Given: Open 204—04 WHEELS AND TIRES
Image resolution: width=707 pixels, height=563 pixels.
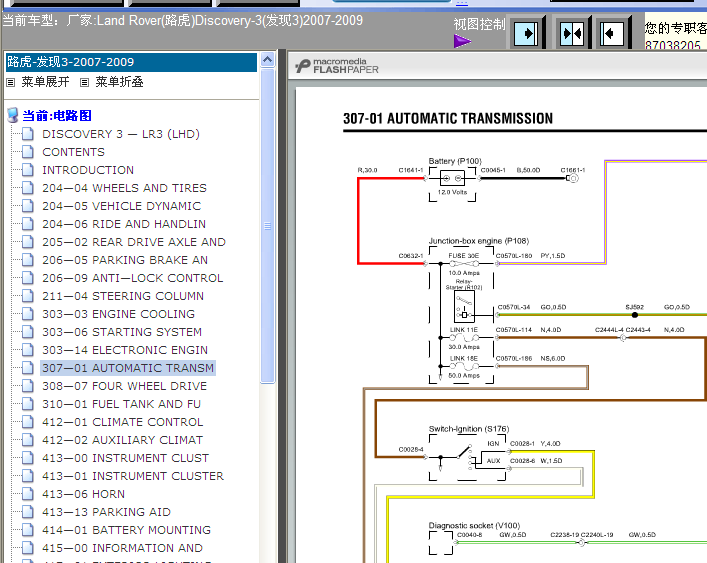Looking at the screenshot, I should [124, 188].
